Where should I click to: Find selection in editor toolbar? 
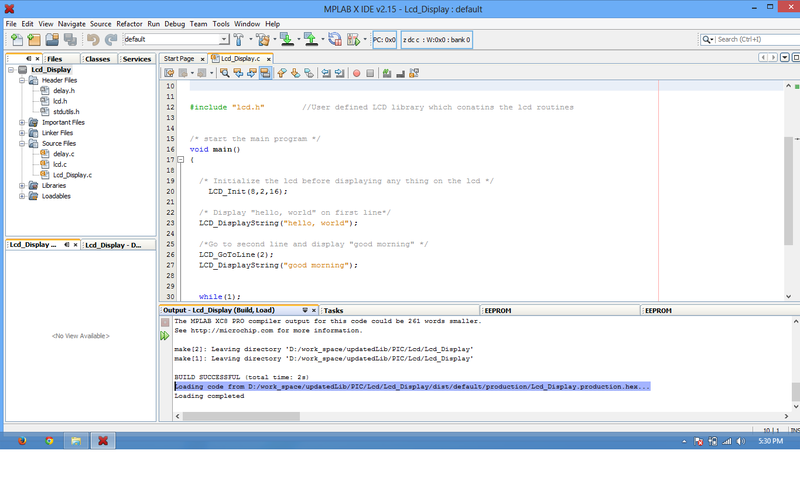point(224,73)
